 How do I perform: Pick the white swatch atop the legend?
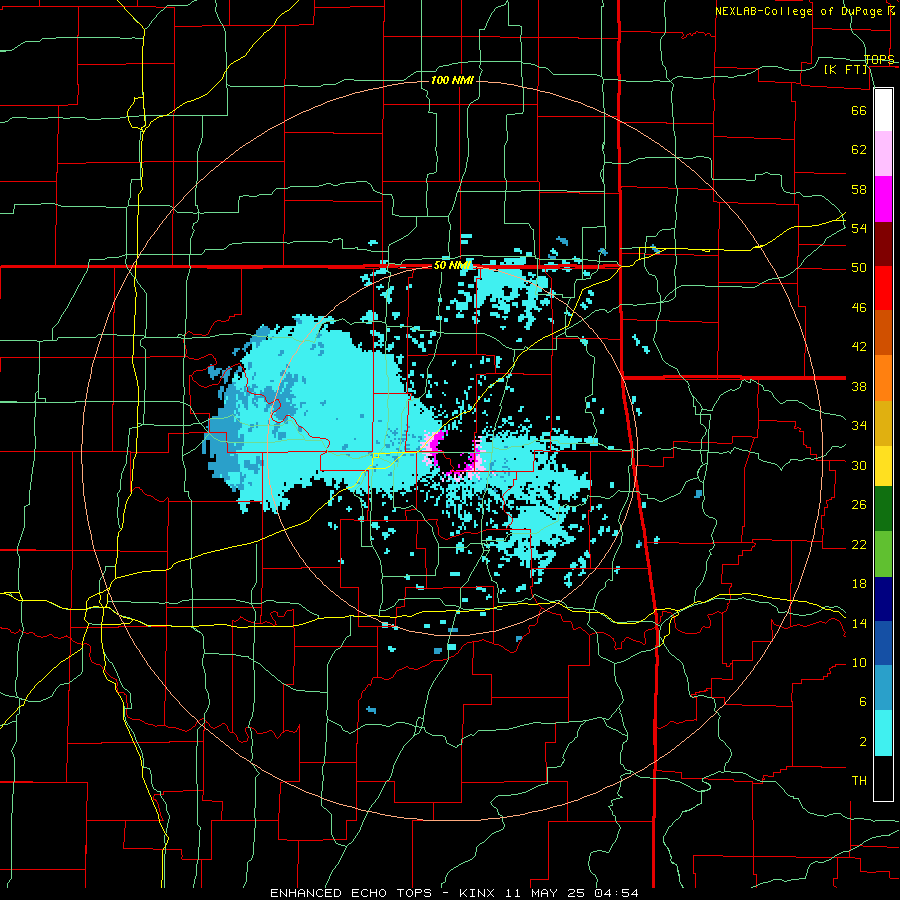point(883,110)
